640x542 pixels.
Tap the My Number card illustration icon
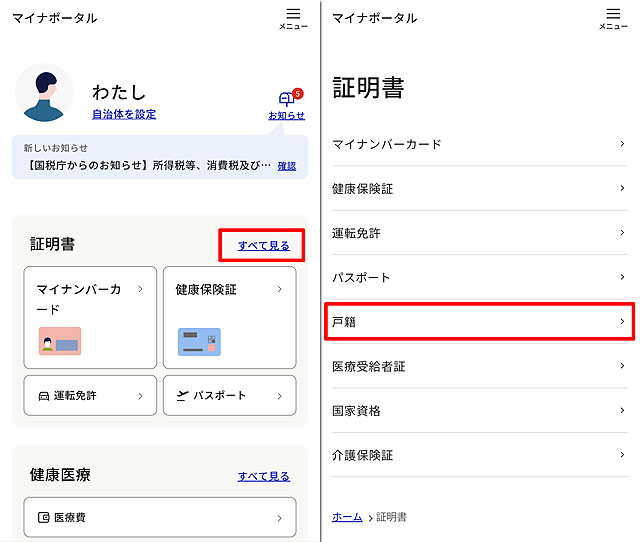[60, 341]
